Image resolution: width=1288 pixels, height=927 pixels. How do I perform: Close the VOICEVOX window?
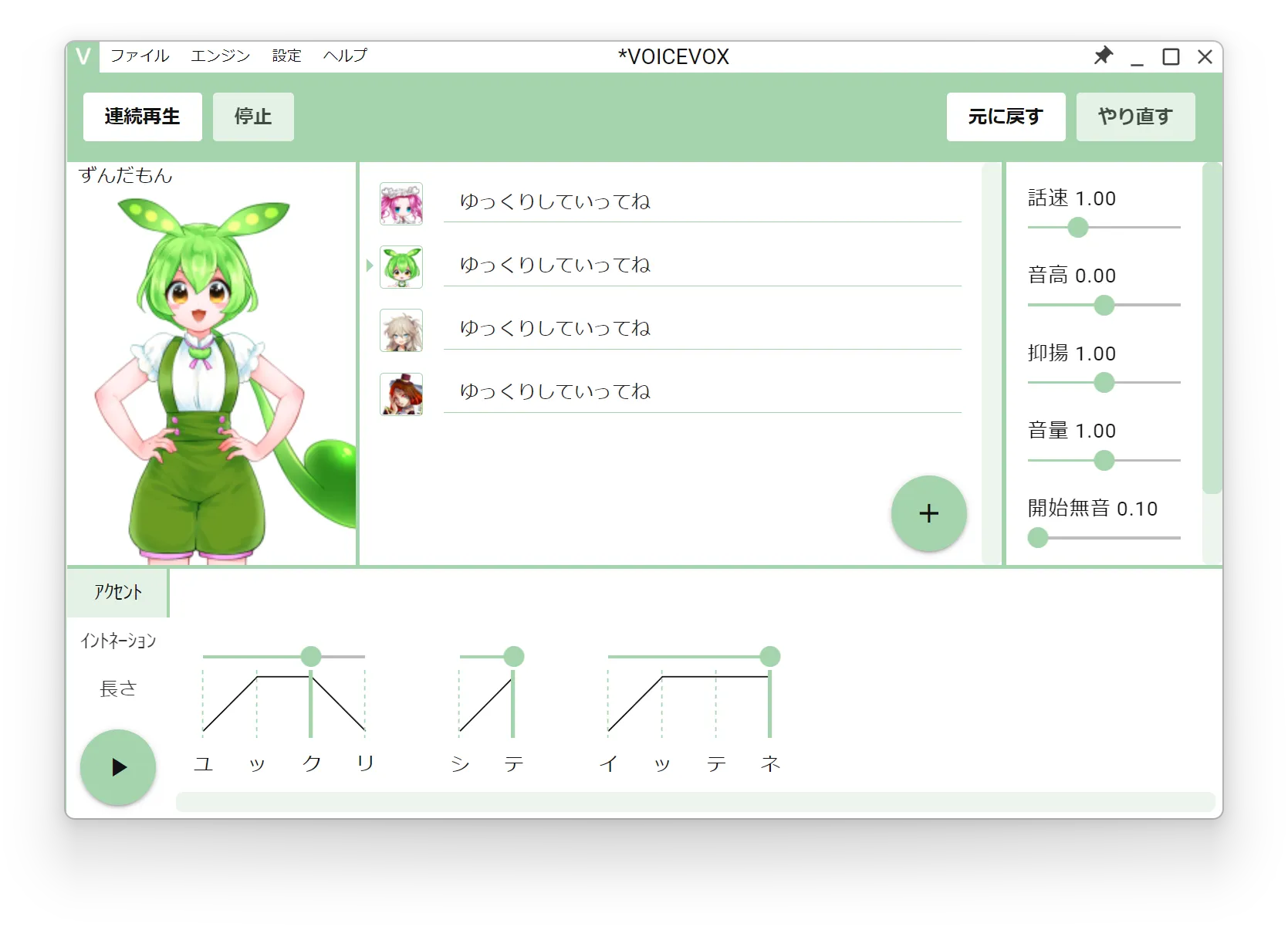click(x=1205, y=56)
